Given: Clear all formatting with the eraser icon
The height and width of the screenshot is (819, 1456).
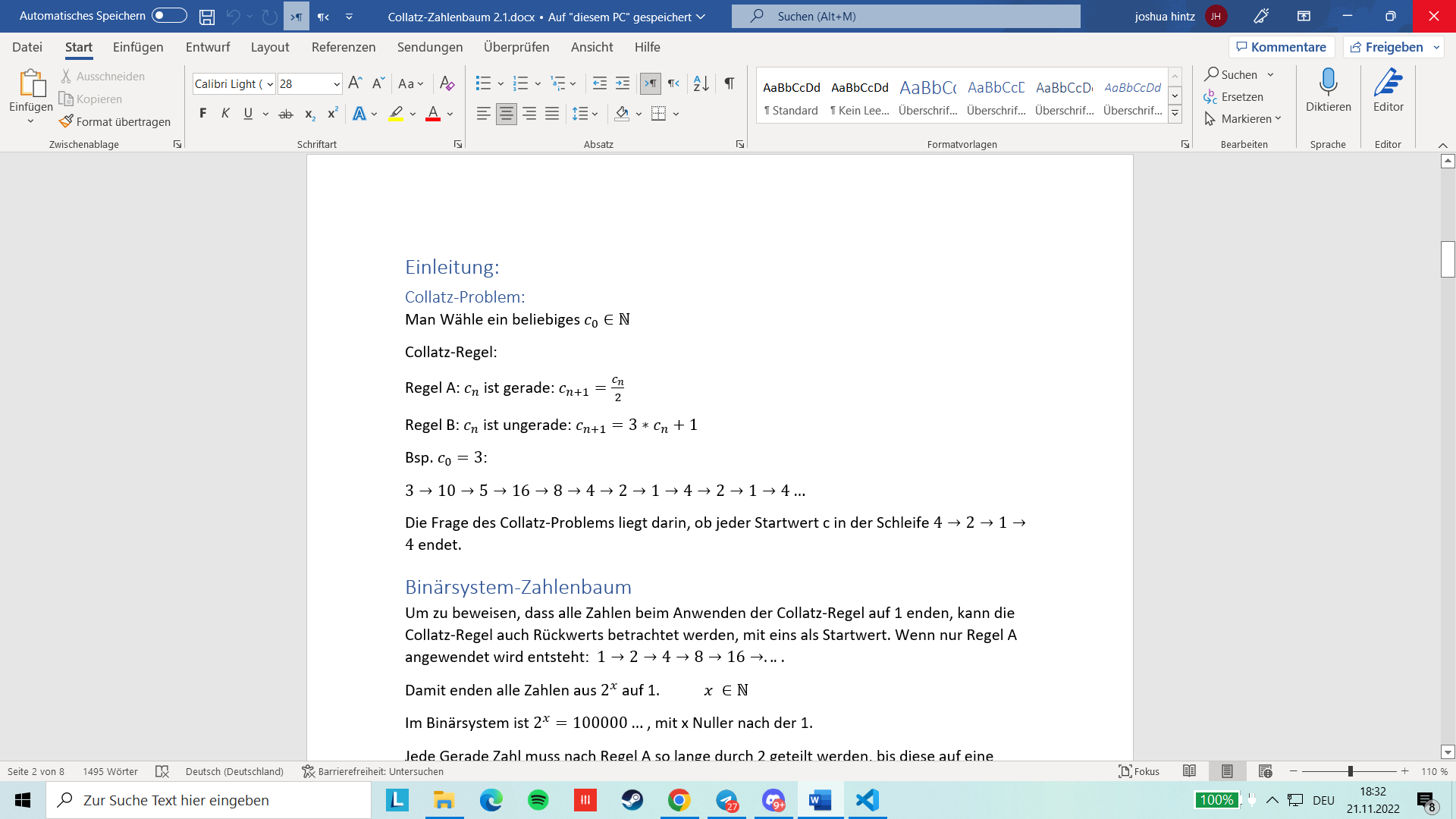Looking at the screenshot, I should 447,83.
